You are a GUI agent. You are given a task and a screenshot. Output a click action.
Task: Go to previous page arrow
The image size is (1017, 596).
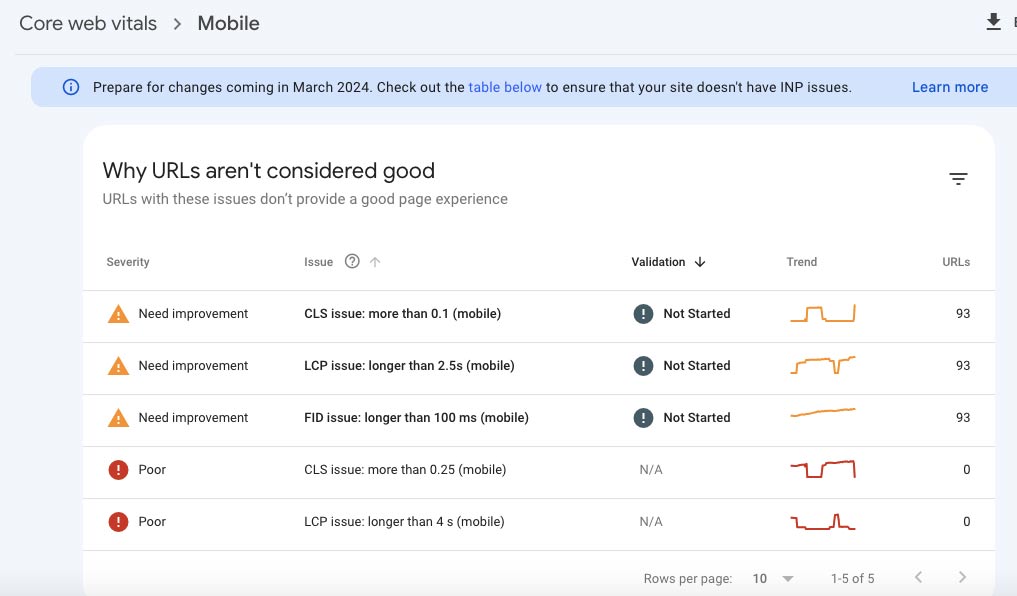point(918,577)
